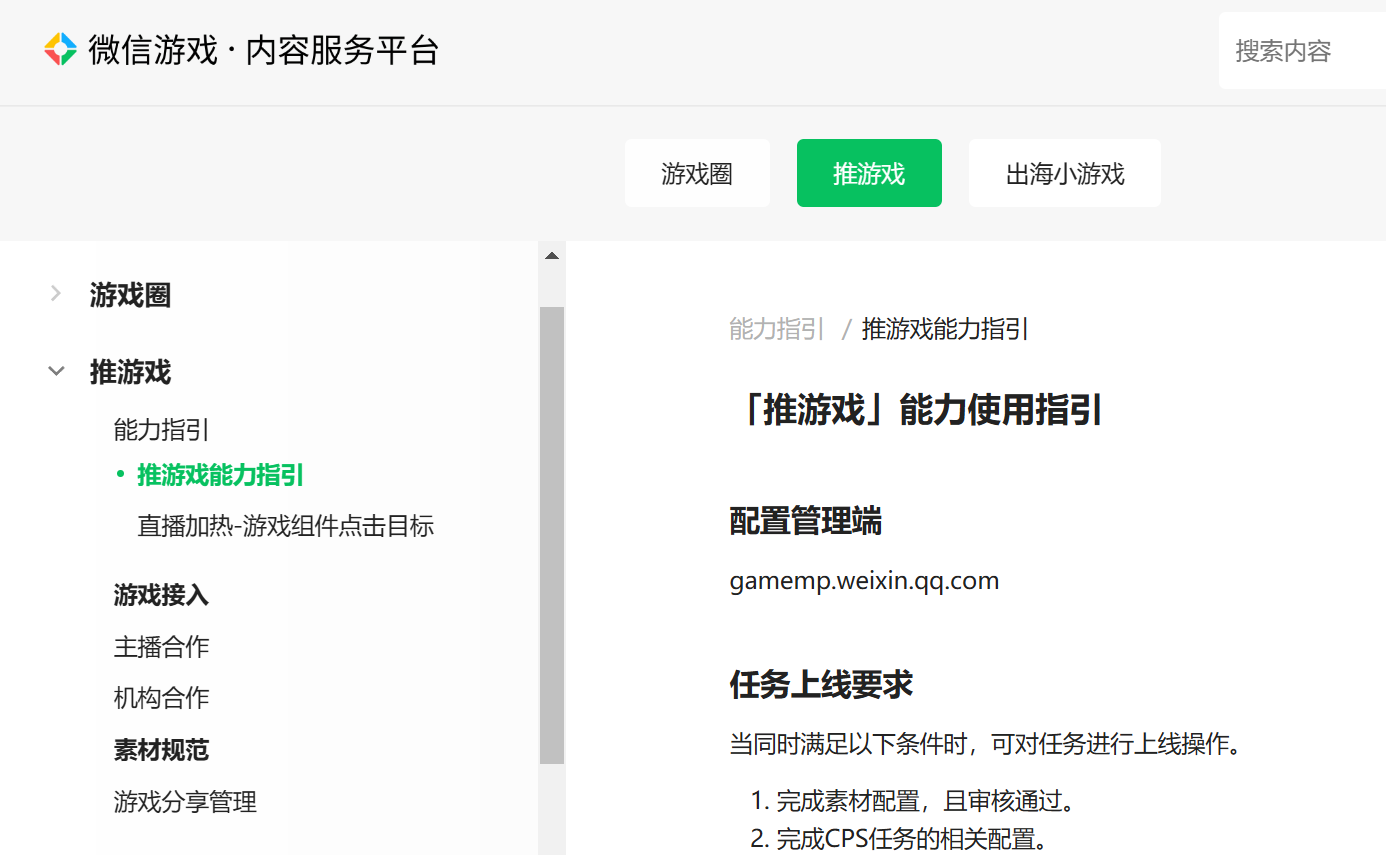The width and height of the screenshot is (1386, 855).
Task: Expand the 游戏圈 sidebar section chevron
Action: coord(56,294)
